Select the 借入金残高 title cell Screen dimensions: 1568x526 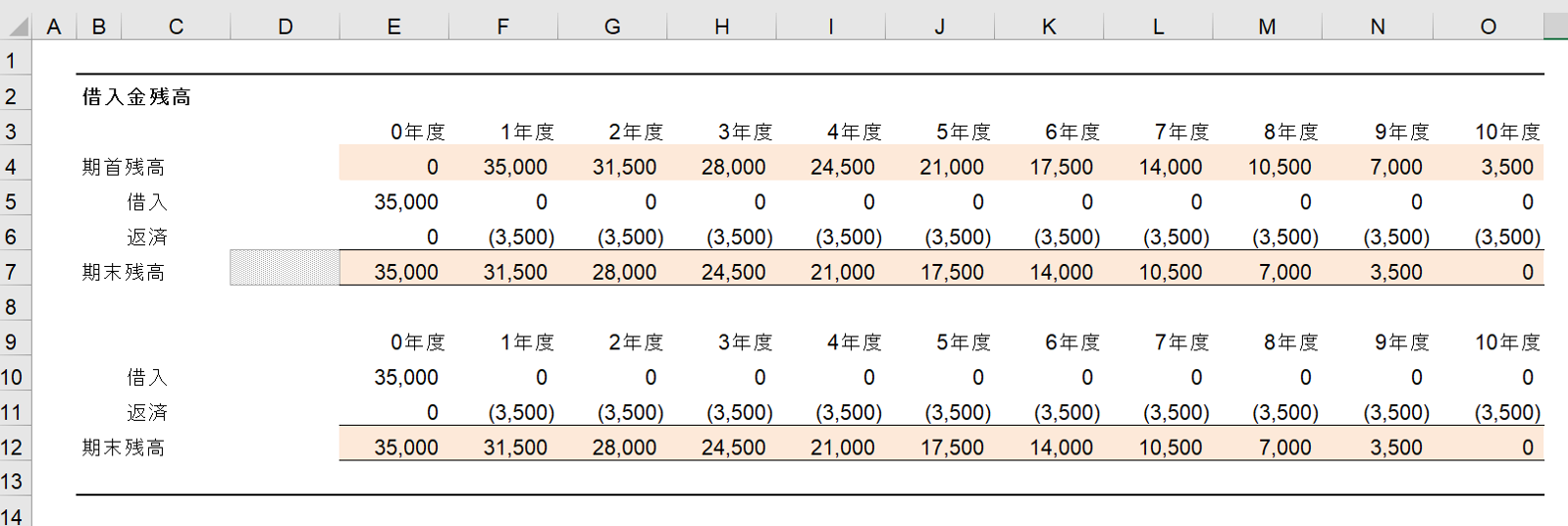pos(136,97)
